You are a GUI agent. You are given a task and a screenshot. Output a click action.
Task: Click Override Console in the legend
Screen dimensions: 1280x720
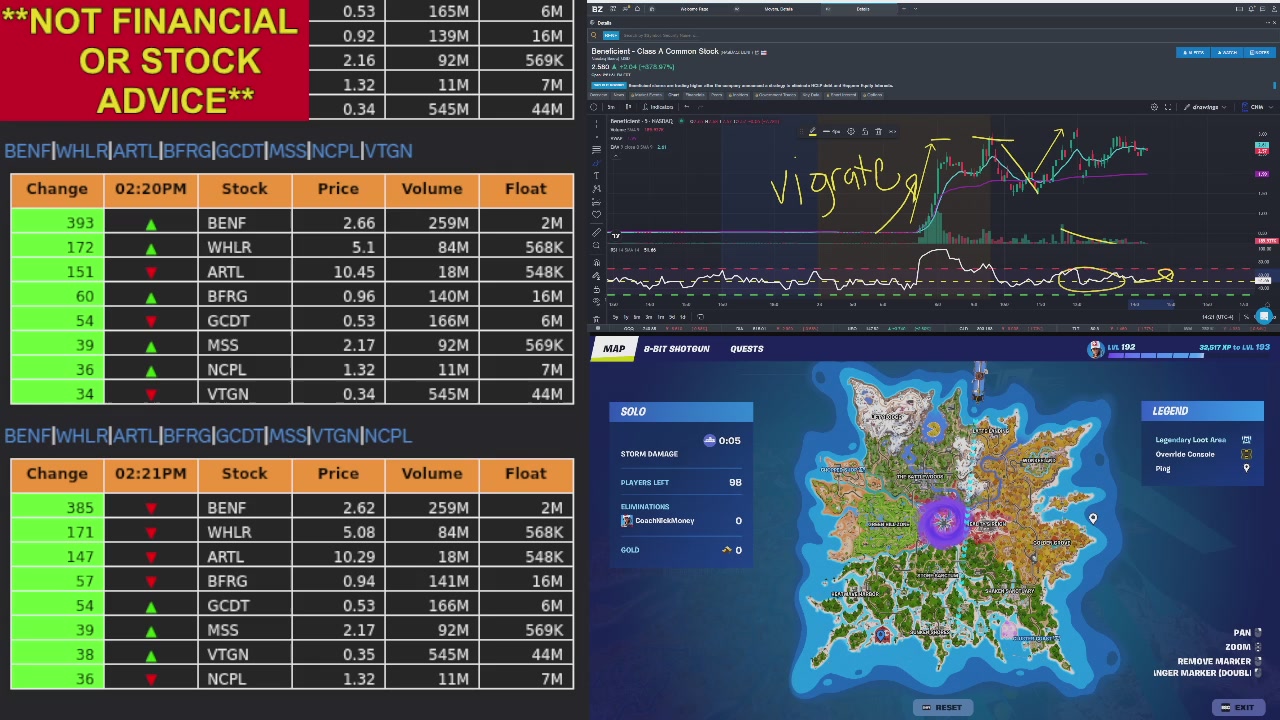tap(1185, 454)
